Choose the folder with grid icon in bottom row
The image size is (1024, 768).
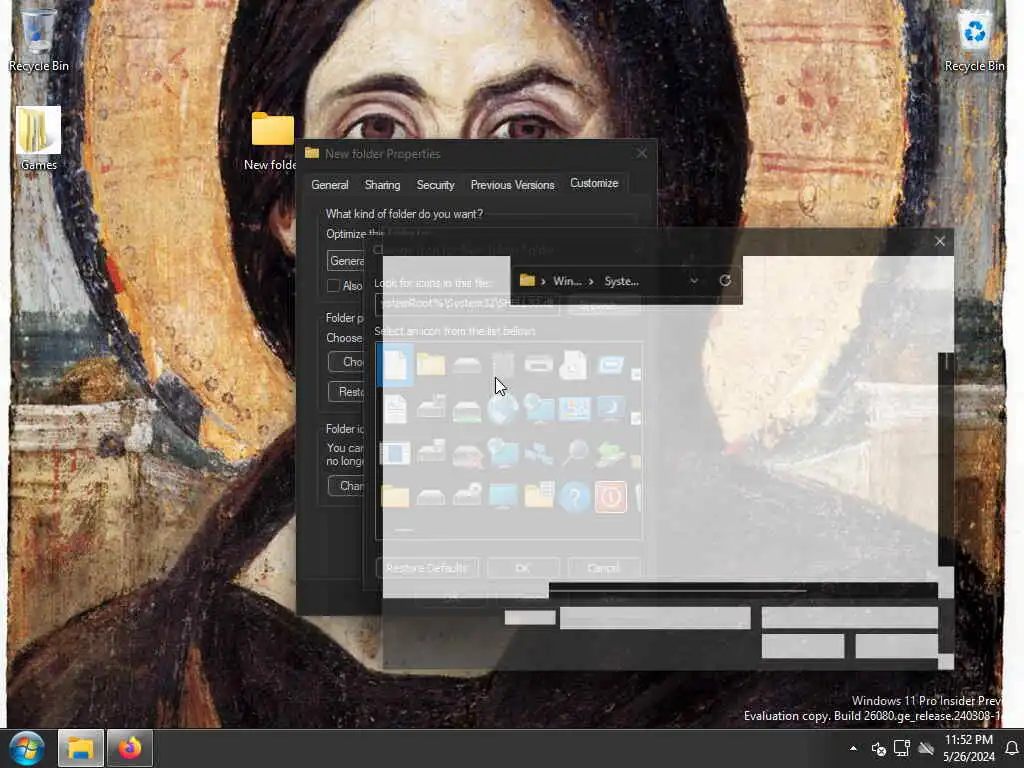coord(539,496)
